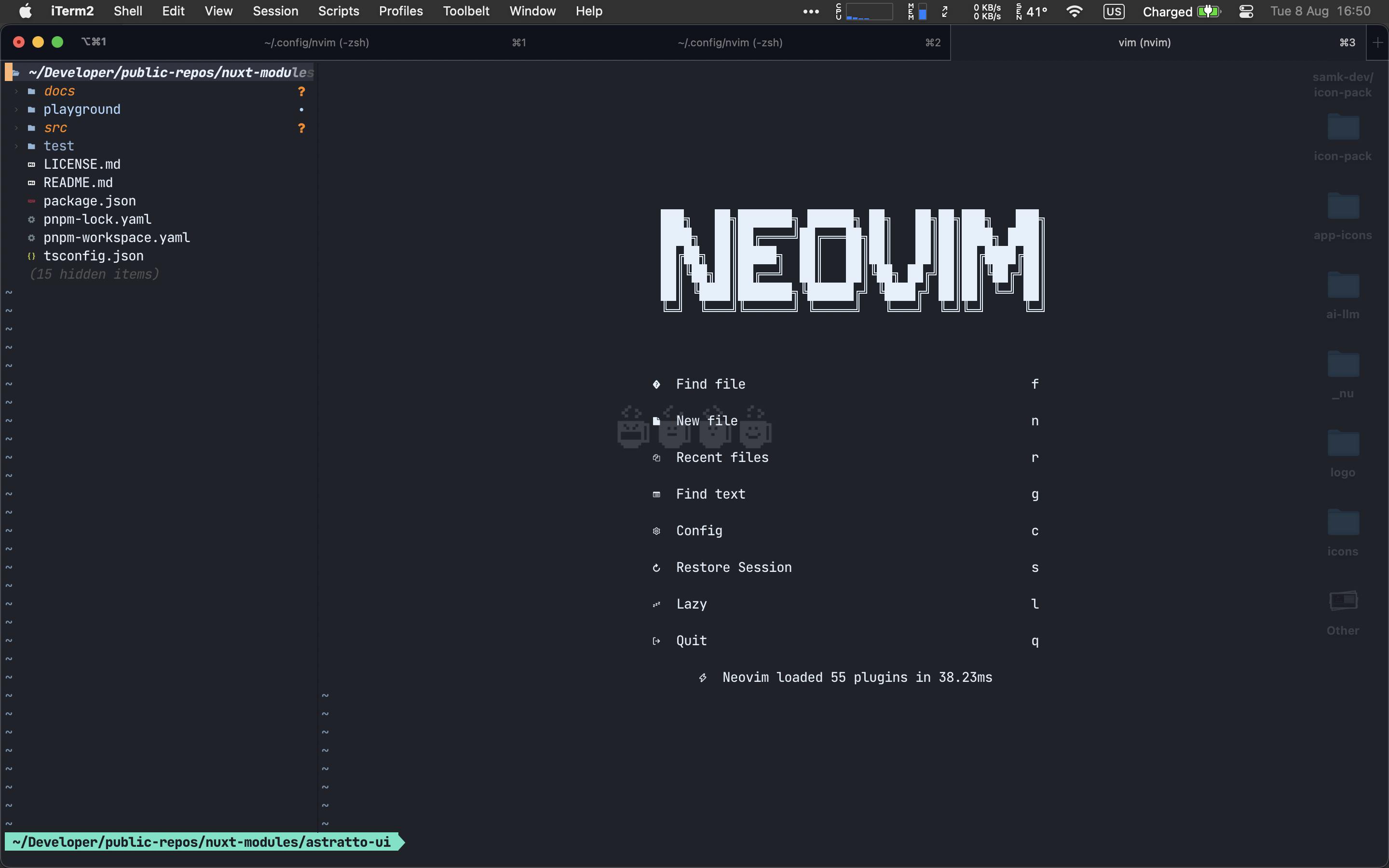1389x868 pixels.
Task: Open macOS Control Center toggle icon
Action: [1245, 12]
